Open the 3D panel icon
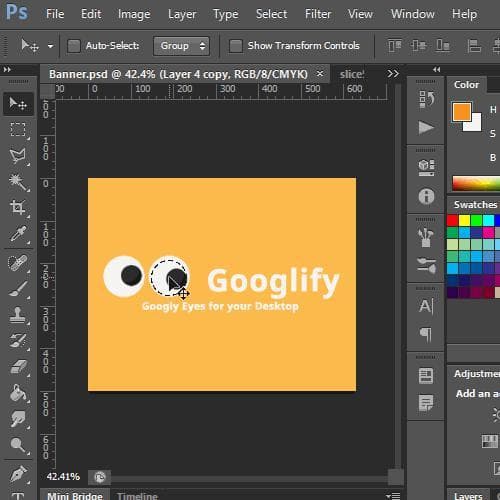This screenshot has width=500, height=500. [x=426, y=168]
